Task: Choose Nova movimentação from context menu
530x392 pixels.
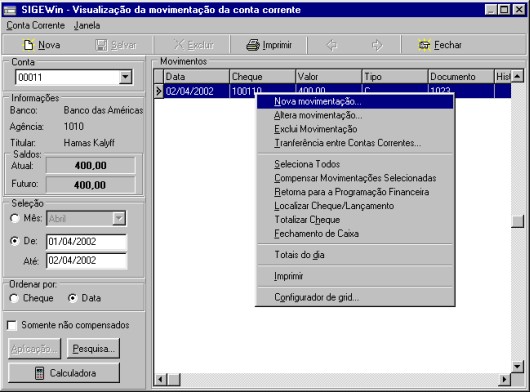Action: click(355, 101)
